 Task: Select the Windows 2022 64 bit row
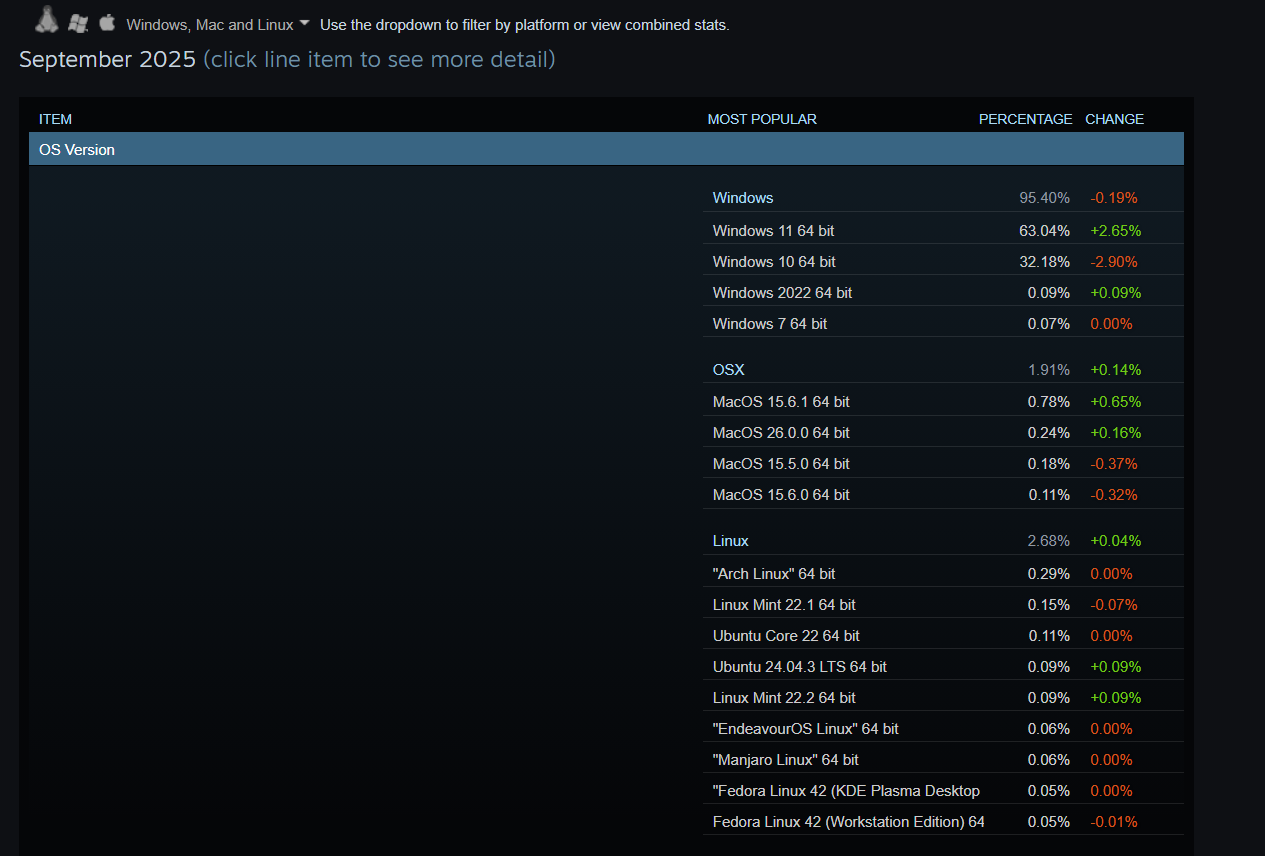[943, 292]
